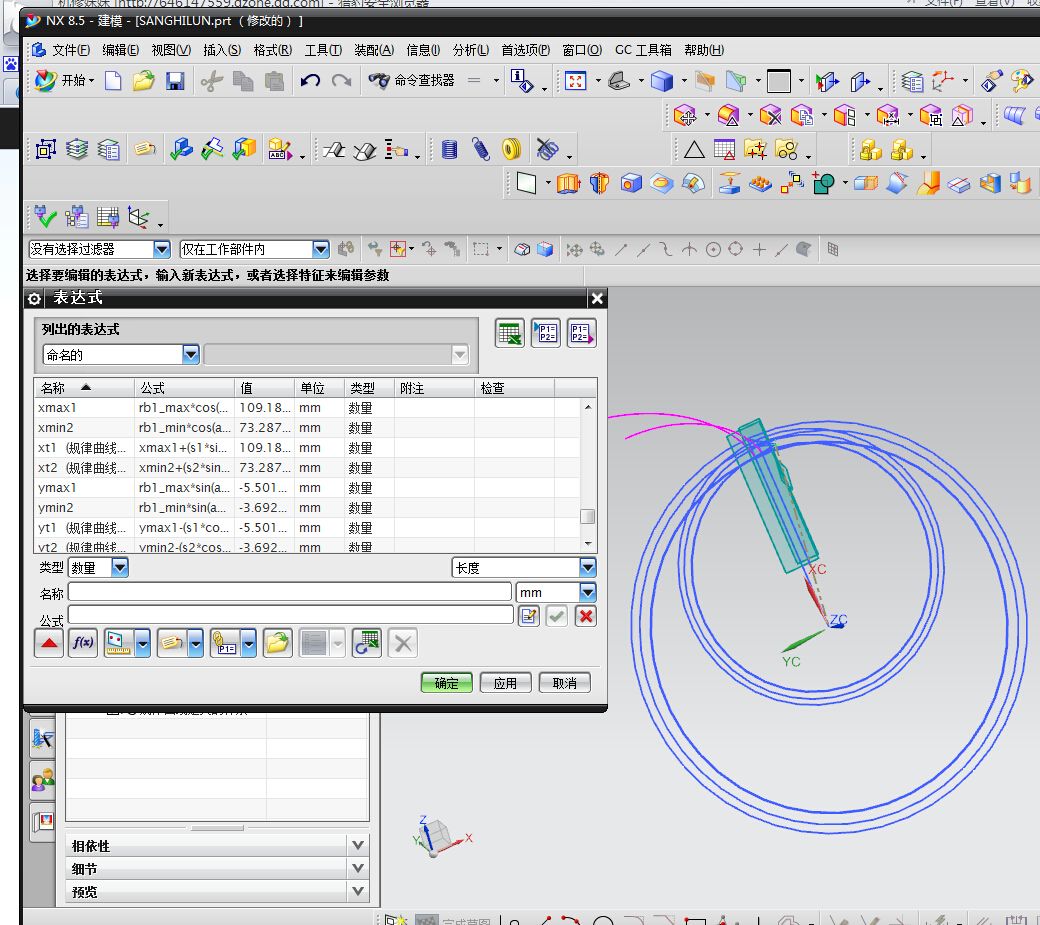Click the refresh values from external spreadsheet icon
The image size is (1040, 925).
(x=367, y=643)
